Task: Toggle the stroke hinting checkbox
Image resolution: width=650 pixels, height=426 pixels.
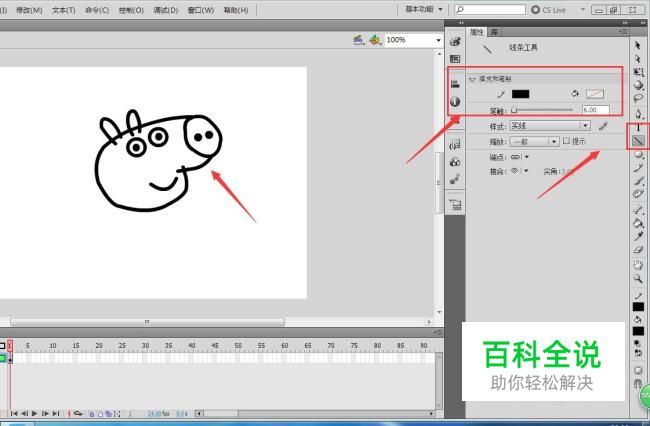Action: click(x=567, y=141)
